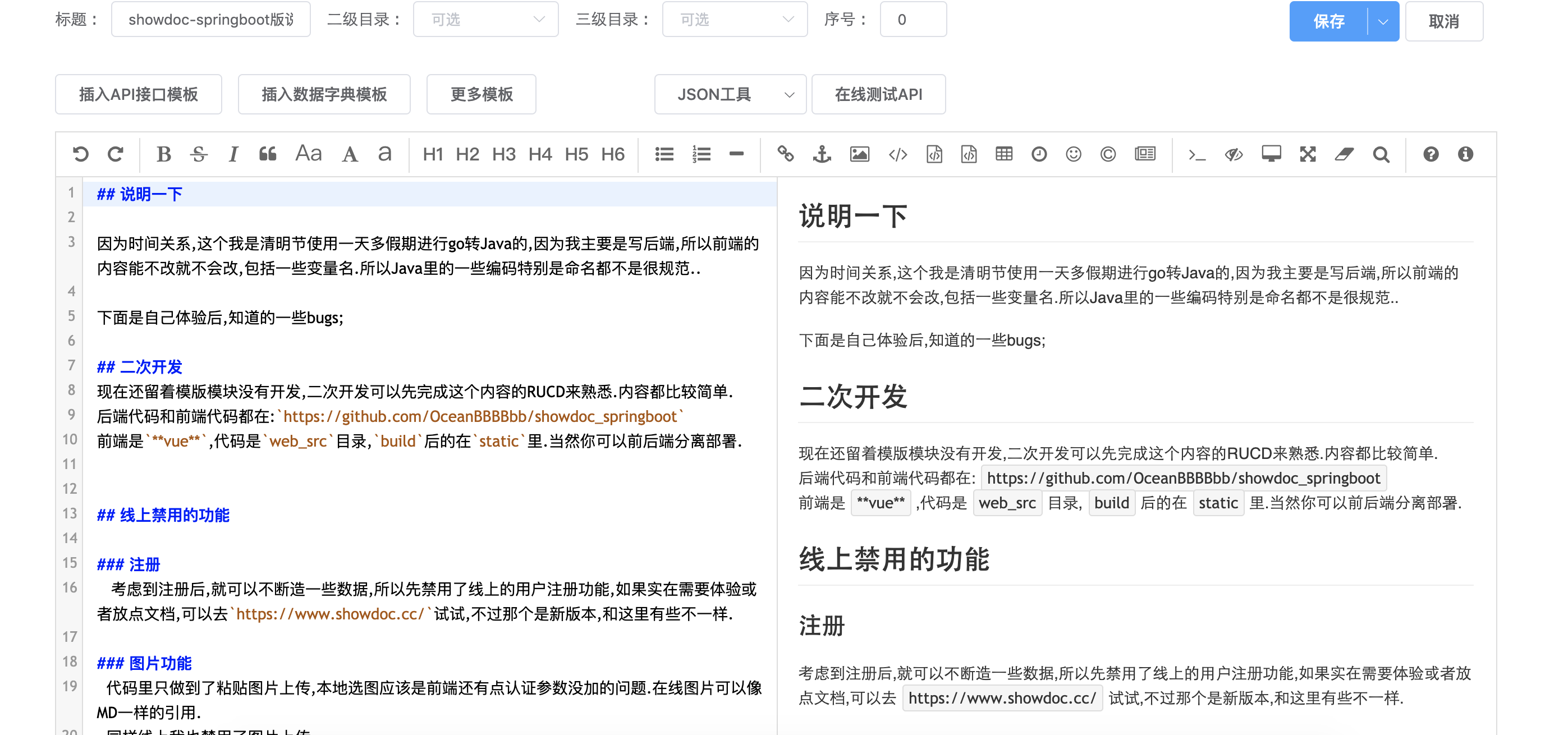Insert a hyperlink with link icon
This screenshot has width=1568, height=735.
(785, 154)
